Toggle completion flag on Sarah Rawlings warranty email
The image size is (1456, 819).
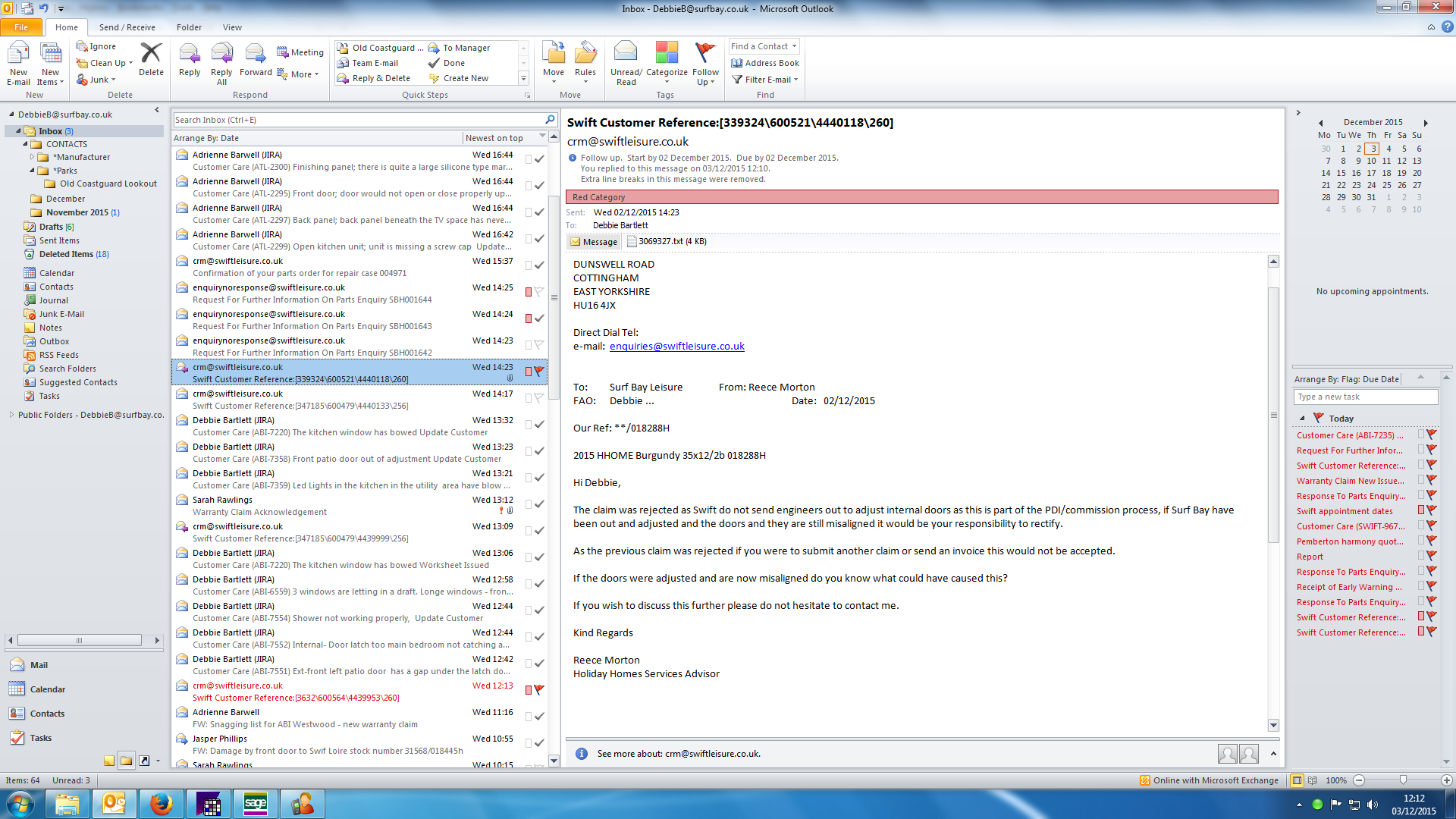(539, 504)
